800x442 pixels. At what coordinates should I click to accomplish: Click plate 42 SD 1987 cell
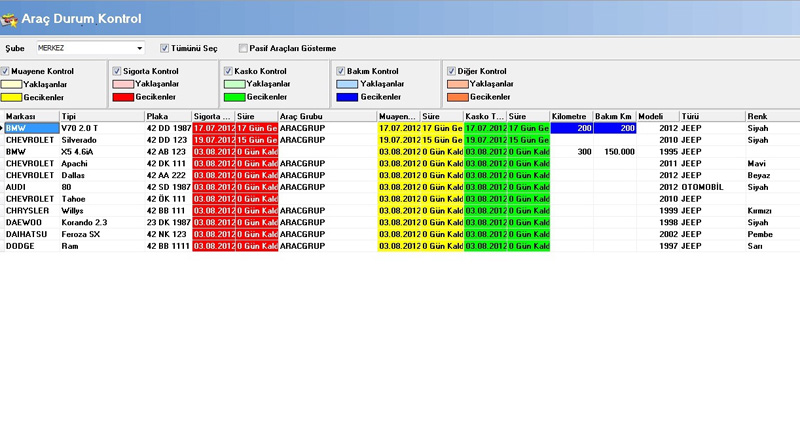pyautogui.click(x=168, y=187)
